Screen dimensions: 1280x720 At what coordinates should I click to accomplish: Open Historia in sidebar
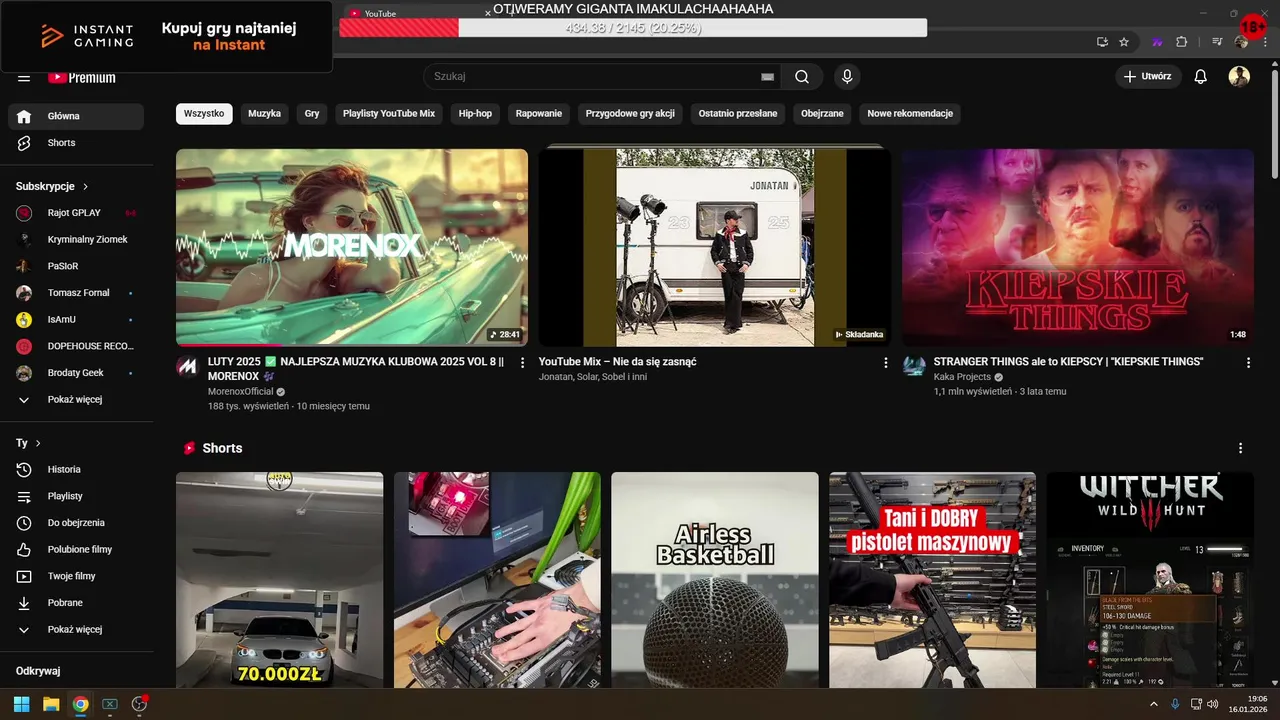[x=76, y=469]
